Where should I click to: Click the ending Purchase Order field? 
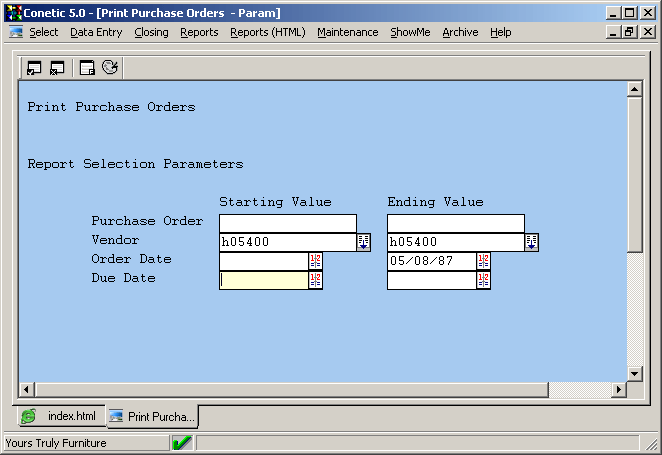point(455,223)
